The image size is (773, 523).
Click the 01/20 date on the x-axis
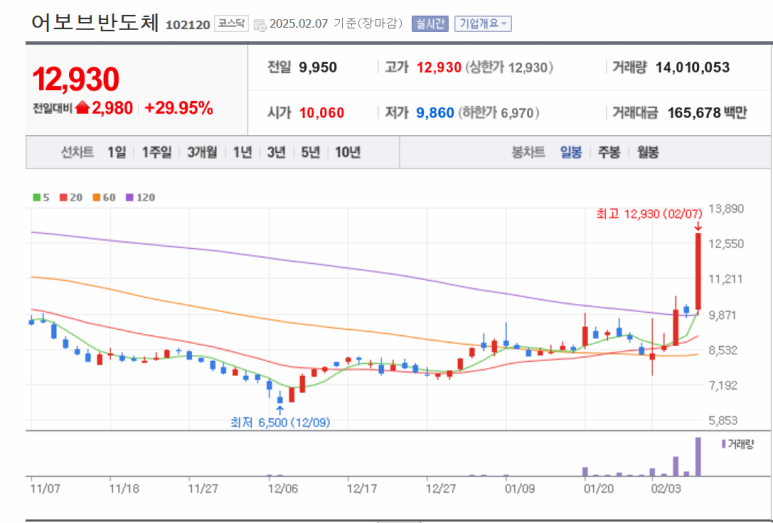pos(598,488)
